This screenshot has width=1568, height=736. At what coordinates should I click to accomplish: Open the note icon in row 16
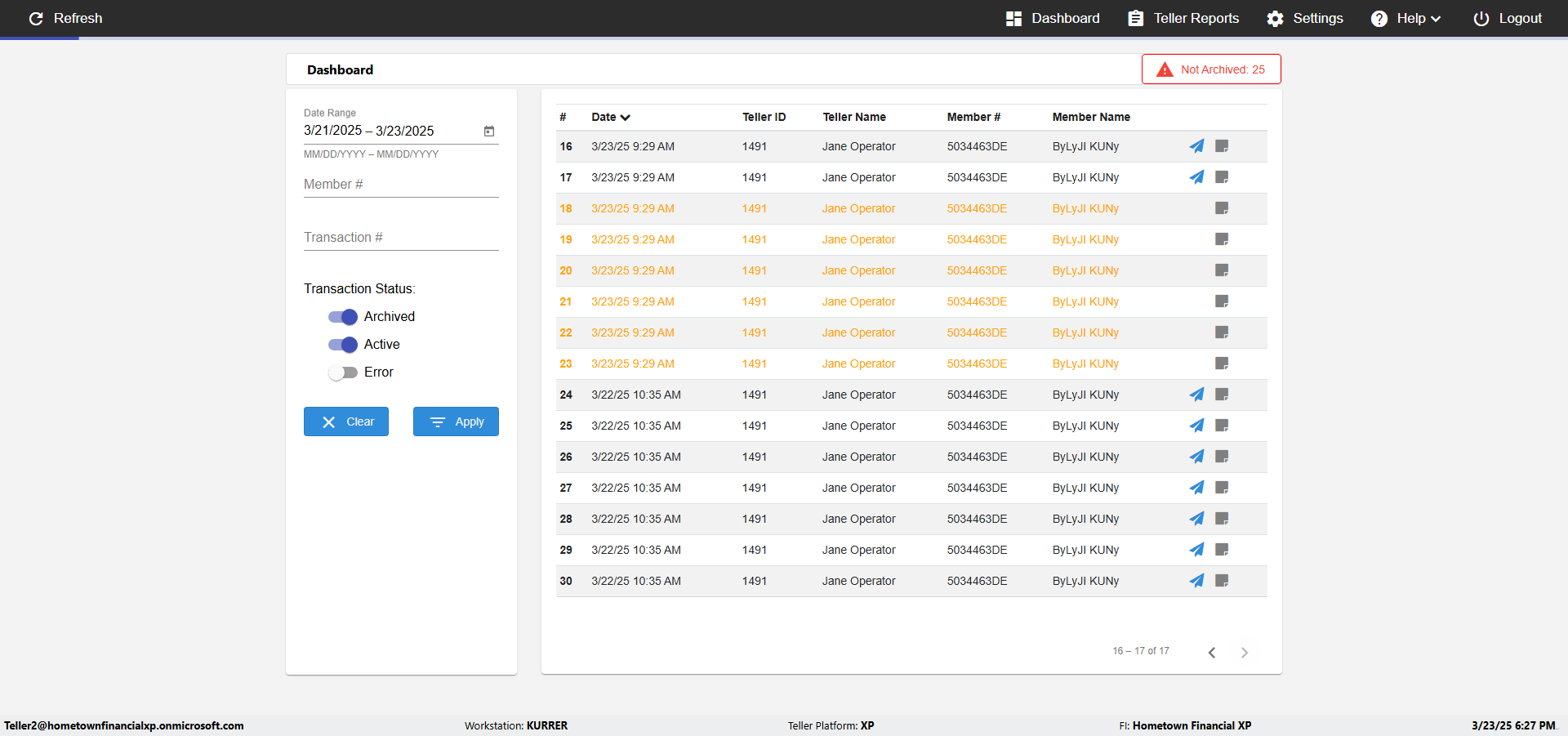(1222, 146)
